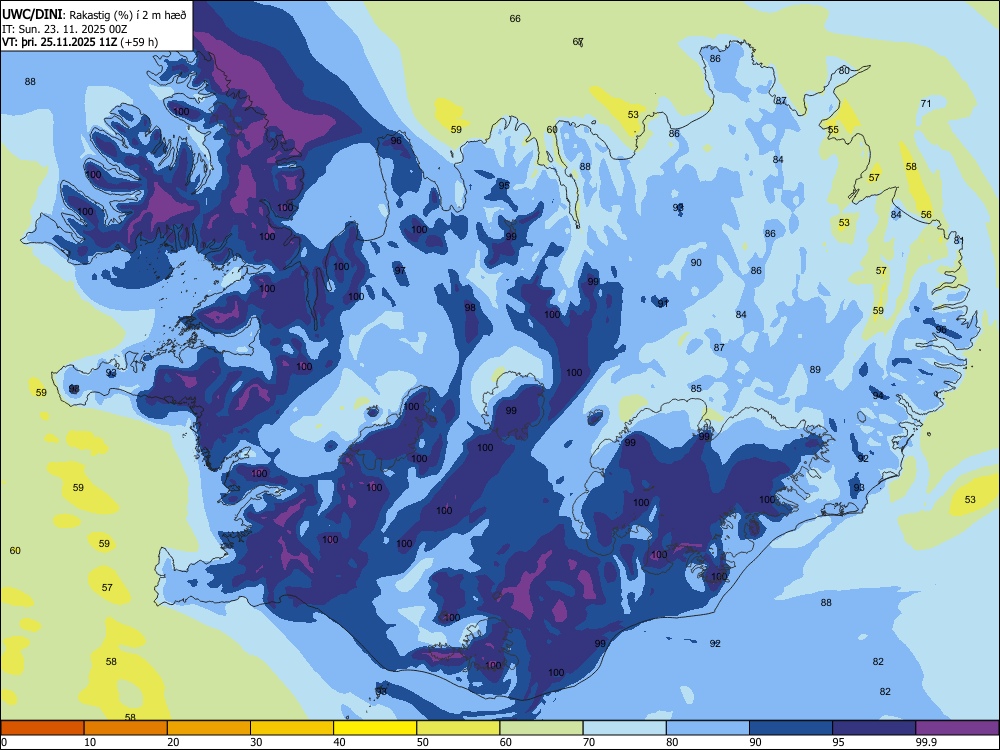Select the 'IT: Sun. 23. 11. 2025 00Z' line
Image resolution: width=1000 pixels, height=750 pixels.
(x=65, y=29)
